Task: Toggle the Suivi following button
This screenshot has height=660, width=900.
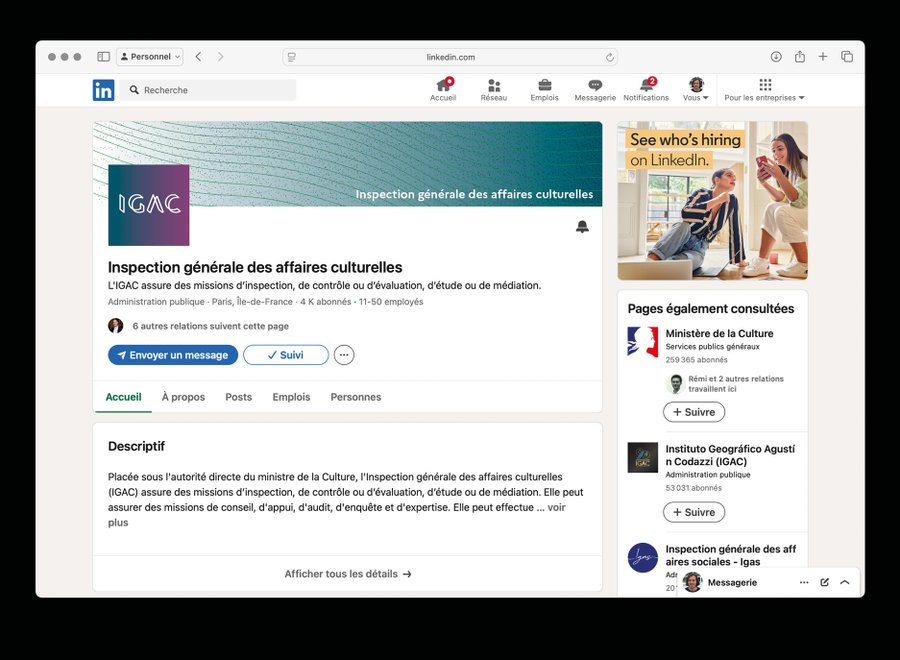Action: click(285, 355)
